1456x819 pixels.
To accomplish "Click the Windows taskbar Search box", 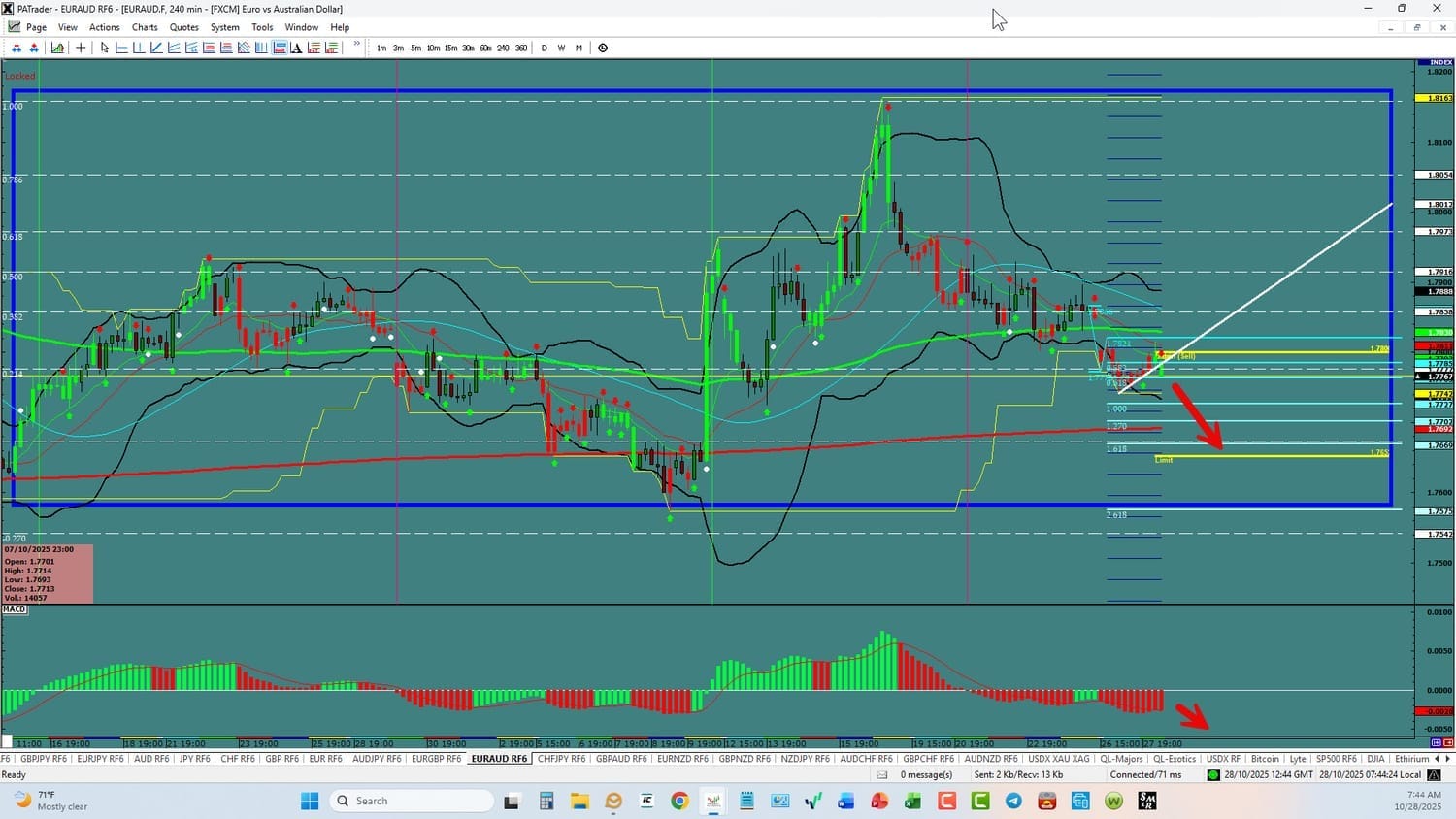I will [412, 801].
